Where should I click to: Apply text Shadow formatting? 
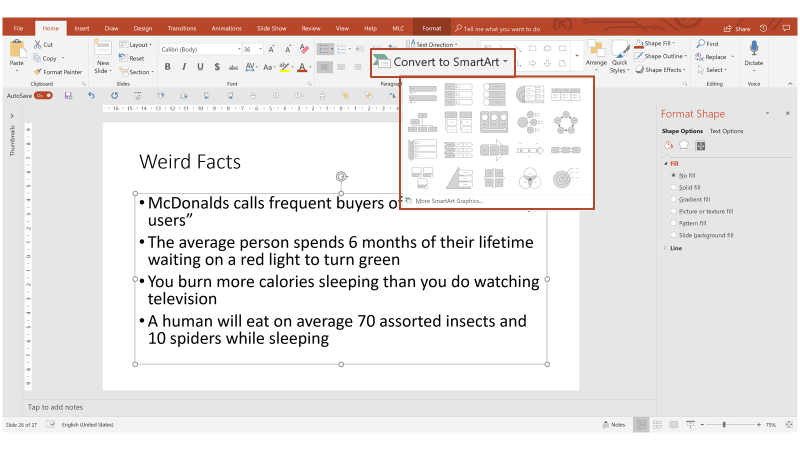coord(217,67)
